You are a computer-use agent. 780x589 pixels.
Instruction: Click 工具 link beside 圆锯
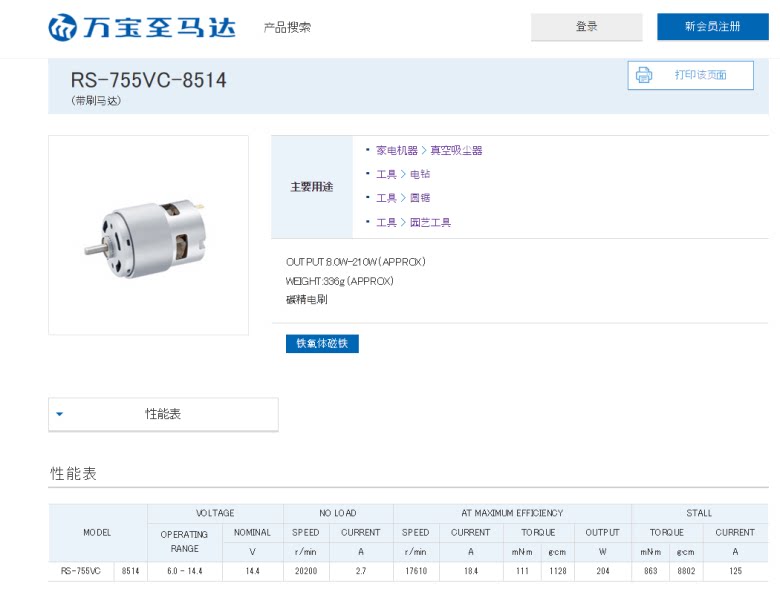[x=386, y=198]
